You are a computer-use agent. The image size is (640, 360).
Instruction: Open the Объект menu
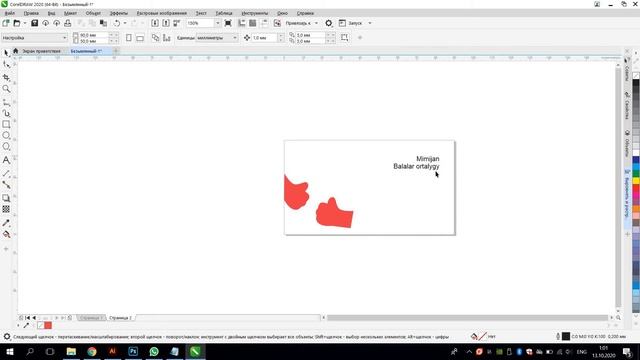point(93,13)
